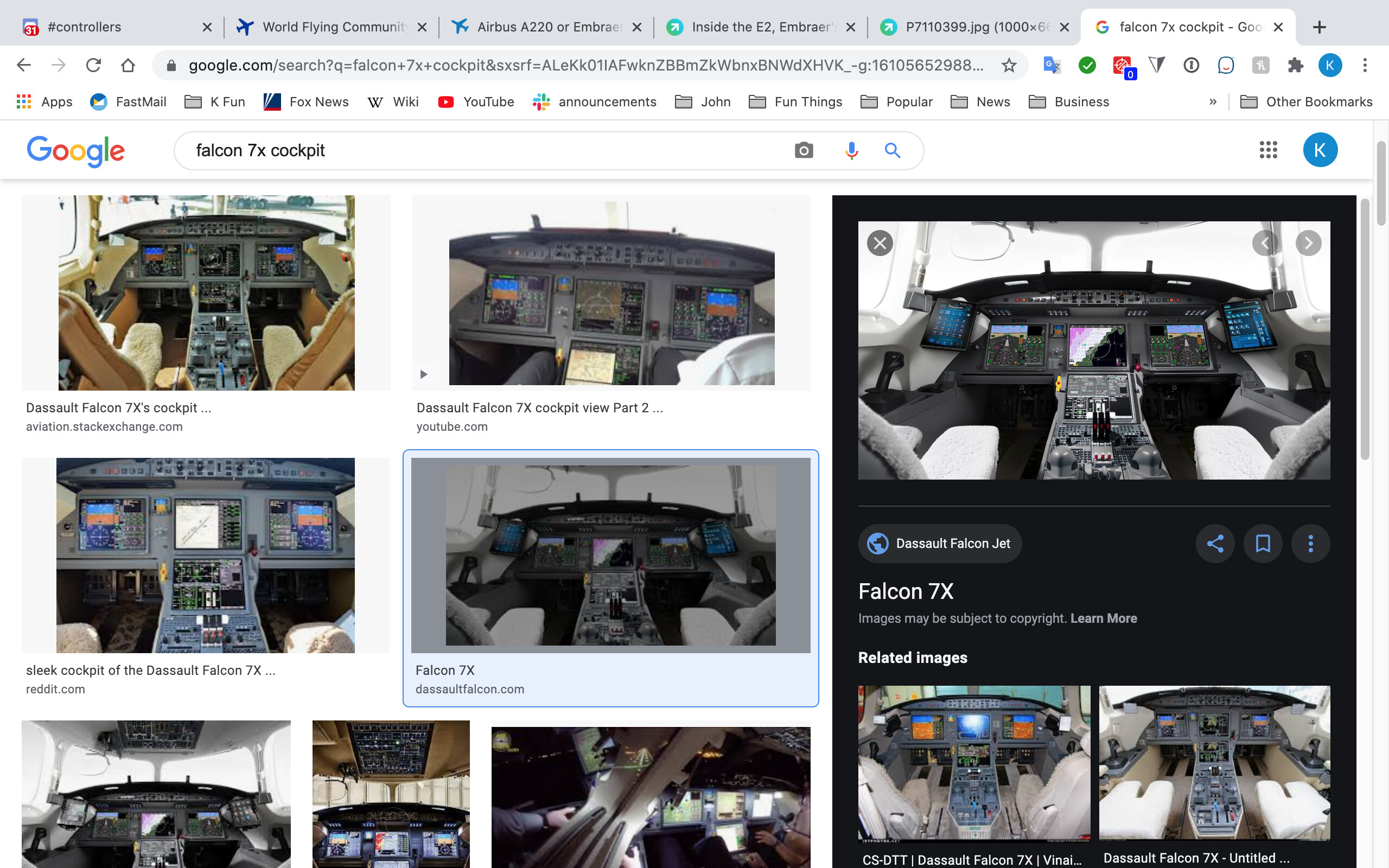Screen dimensions: 1389x868
Task: Close the image preview panel
Action: [880, 243]
